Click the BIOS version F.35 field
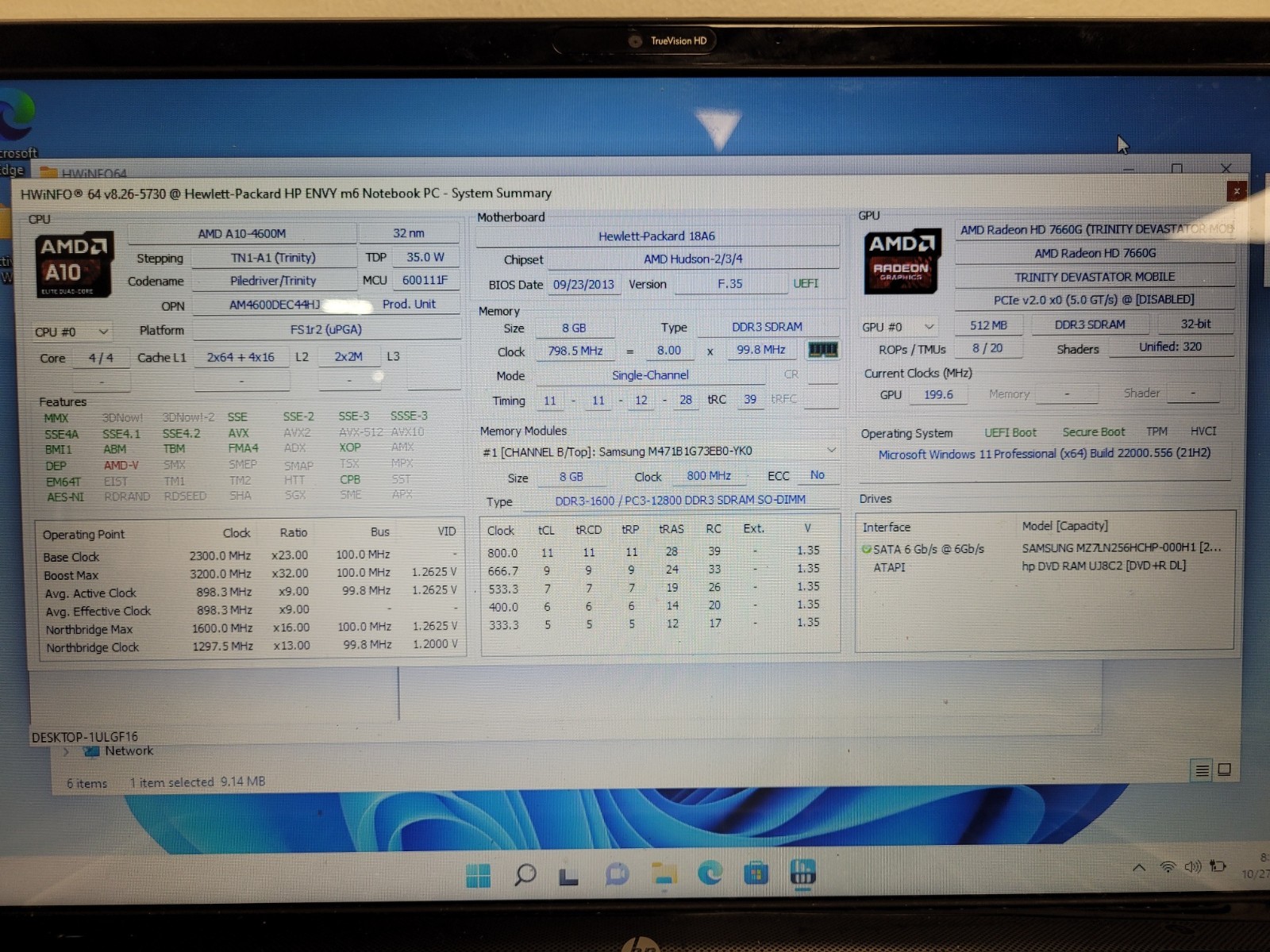 [730, 283]
